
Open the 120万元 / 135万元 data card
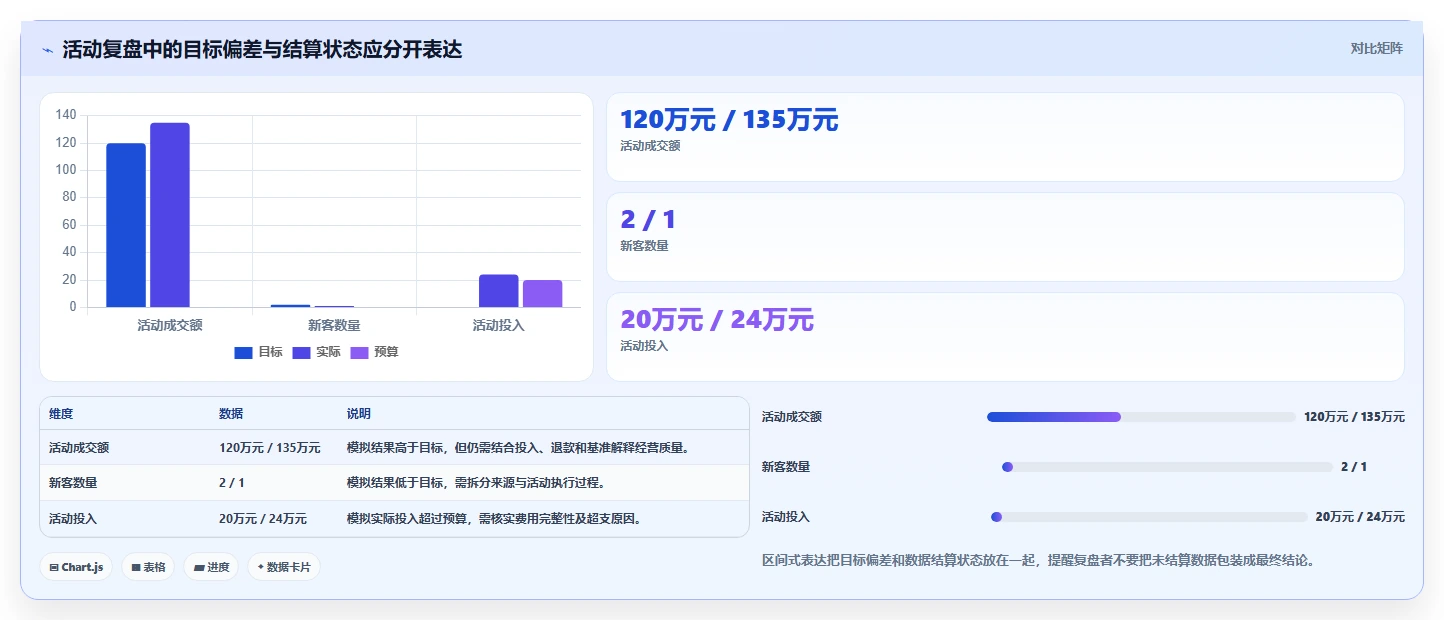click(1005, 137)
